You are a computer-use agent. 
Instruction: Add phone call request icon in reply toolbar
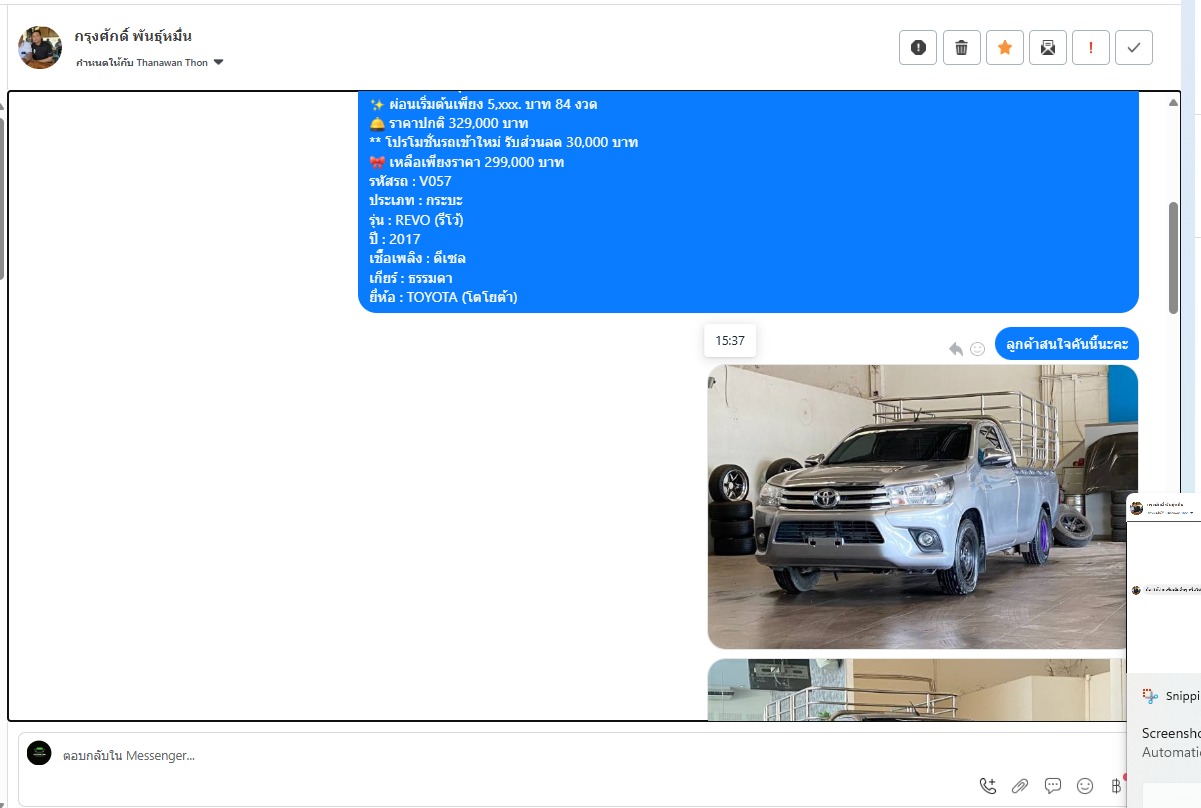pos(988,786)
